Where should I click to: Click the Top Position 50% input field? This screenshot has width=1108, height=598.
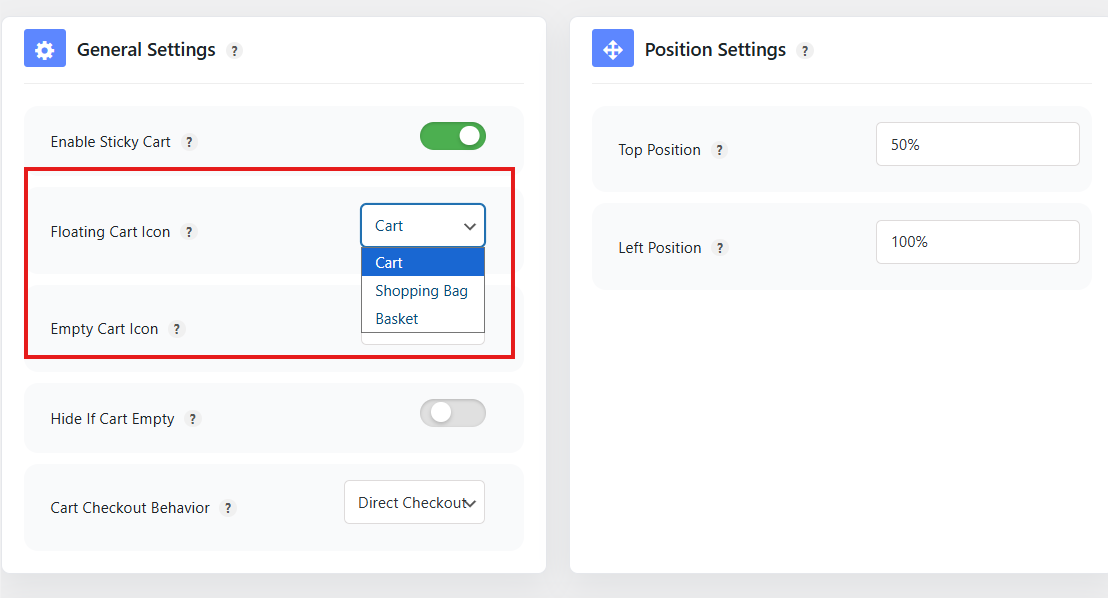(x=978, y=144)
